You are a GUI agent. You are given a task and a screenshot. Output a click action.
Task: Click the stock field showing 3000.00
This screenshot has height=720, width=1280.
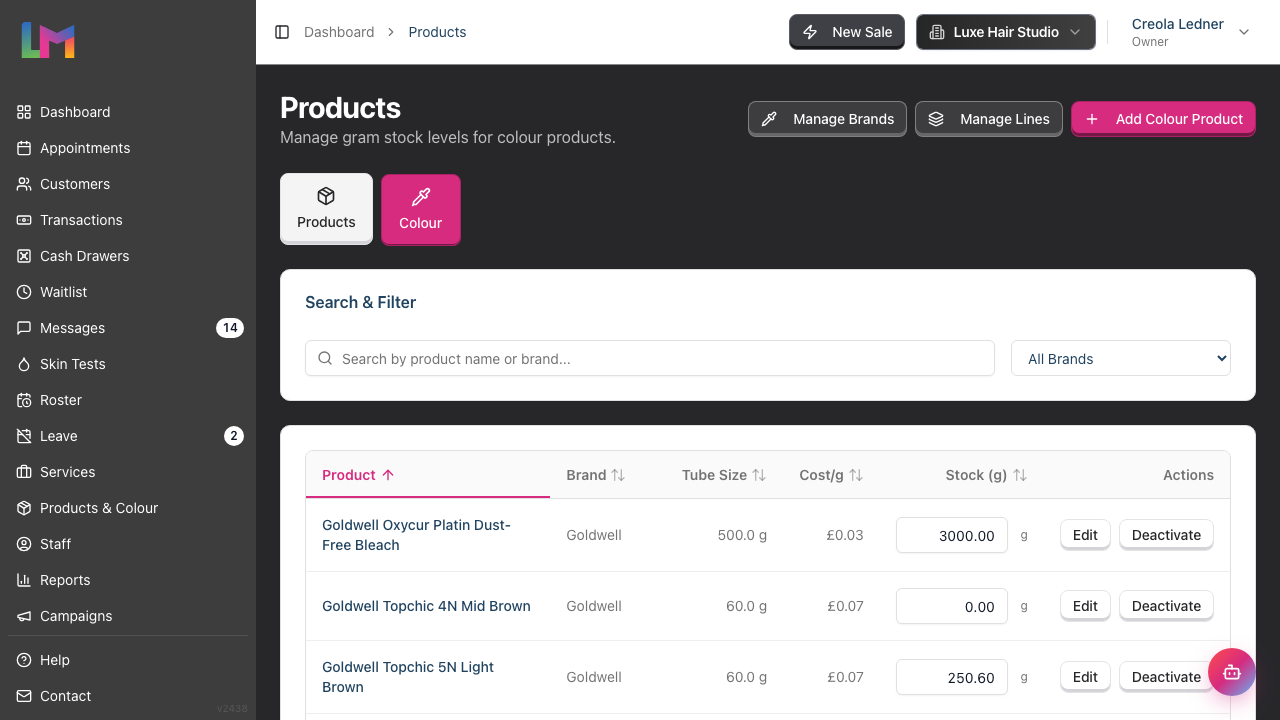pyautogui.click(x=952, y=535)
